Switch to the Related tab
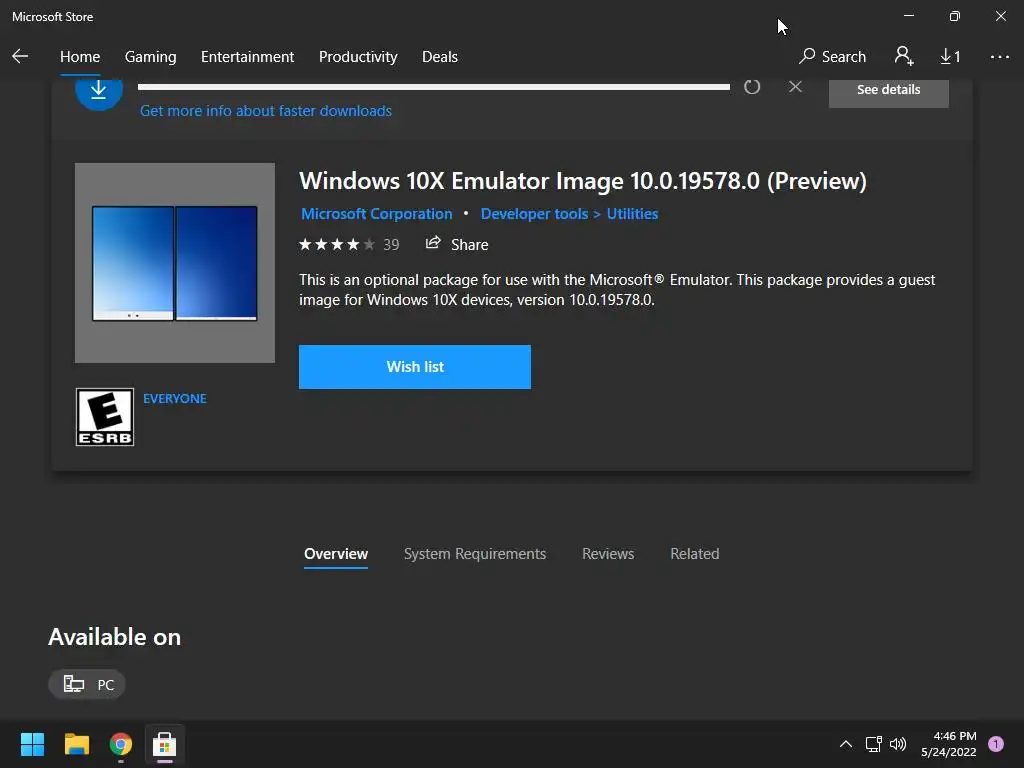1024x768 pixels. (695, 554)
